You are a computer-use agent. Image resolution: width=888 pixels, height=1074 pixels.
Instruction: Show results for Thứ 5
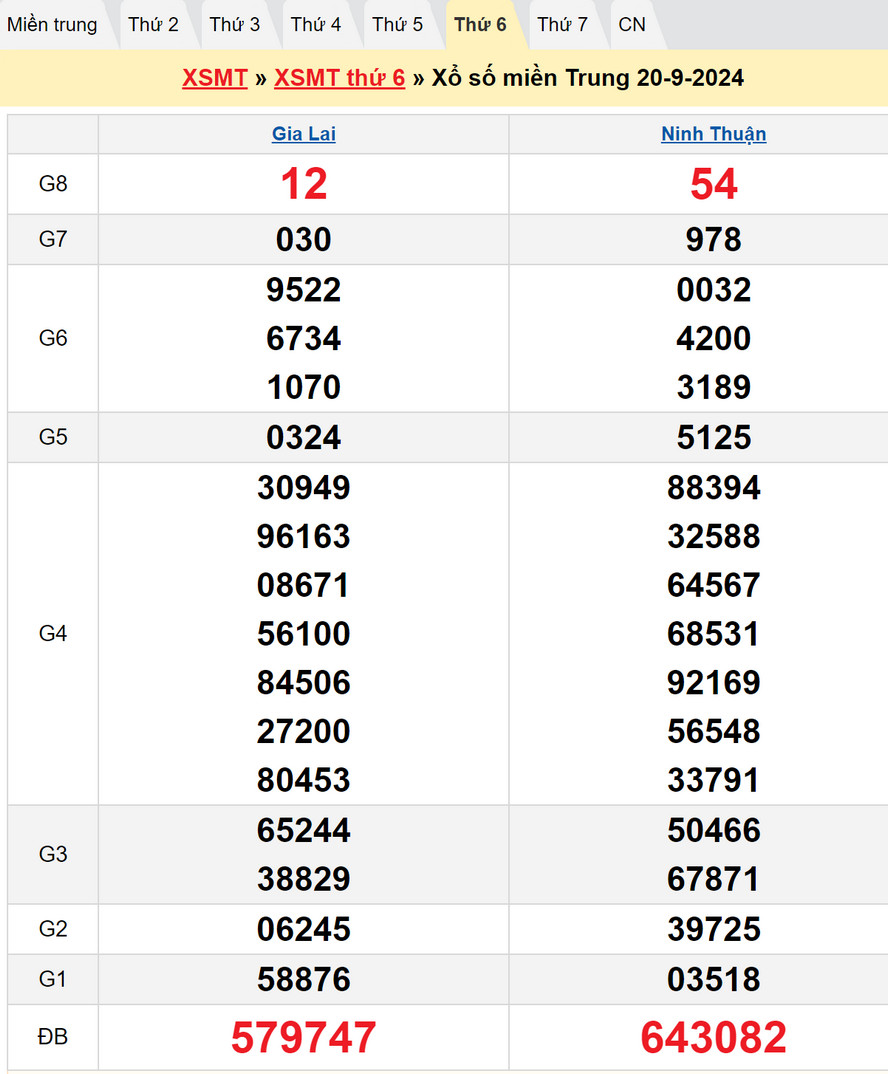(x=397, y=25)
